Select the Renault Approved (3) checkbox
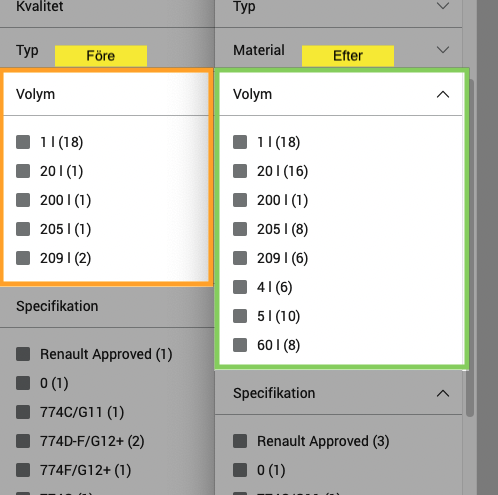The width and height of the screenshot is (498, 495). (240, 441)
